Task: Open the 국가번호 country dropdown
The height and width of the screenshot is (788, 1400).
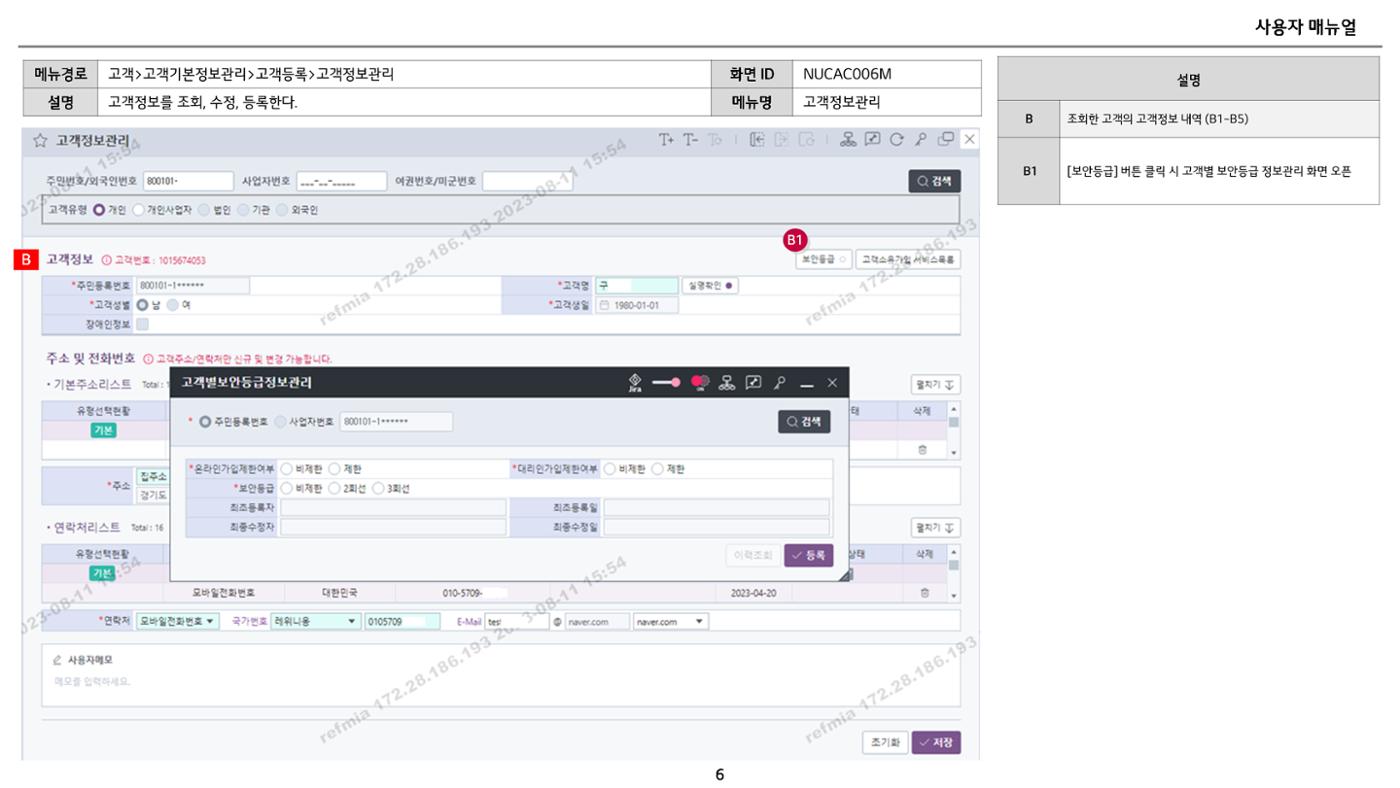Action: coord(316,621)
